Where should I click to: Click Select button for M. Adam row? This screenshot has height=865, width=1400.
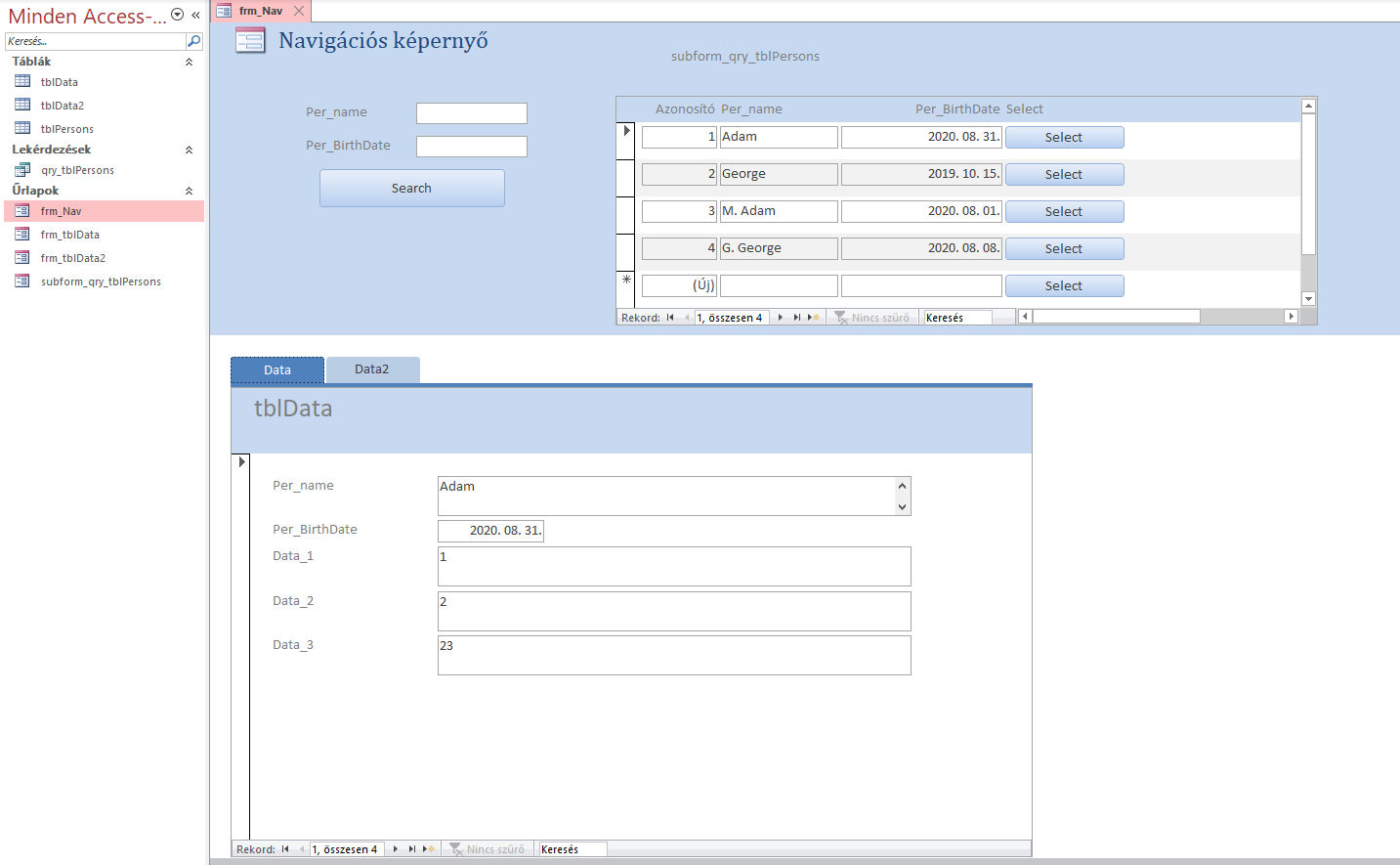pos(1064,211)
